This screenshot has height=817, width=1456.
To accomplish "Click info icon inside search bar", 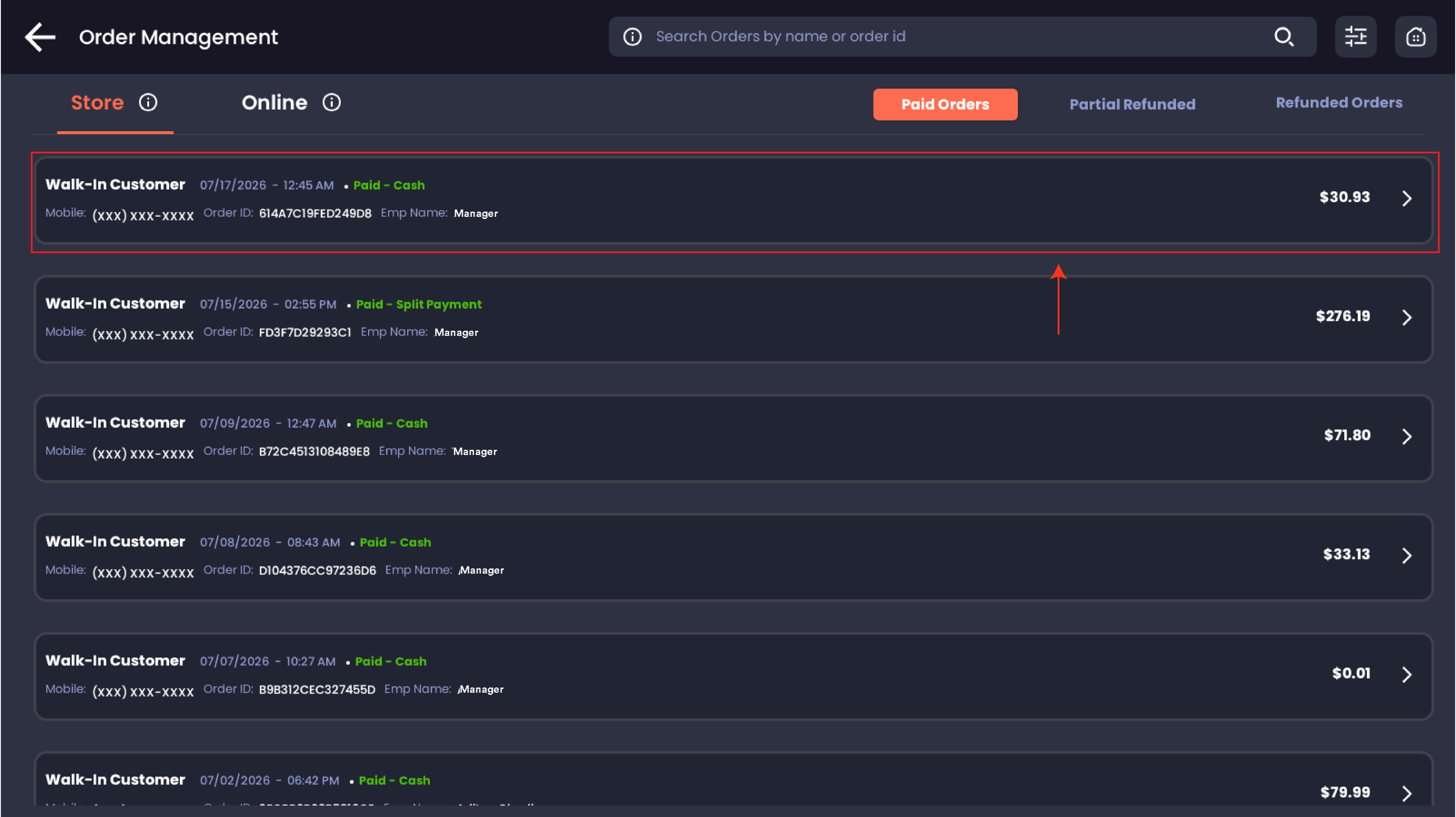I will (x=632, y=37).
